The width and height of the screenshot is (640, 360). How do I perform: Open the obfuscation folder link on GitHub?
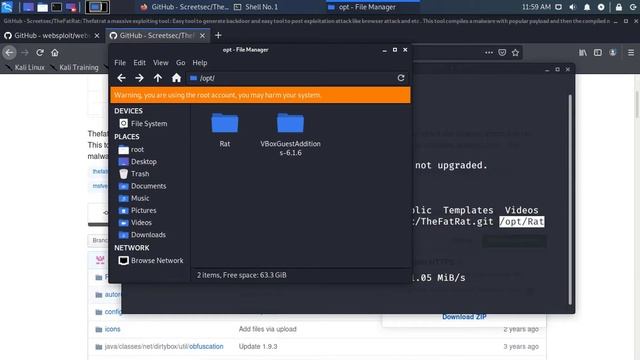click(x=206, y=347)
